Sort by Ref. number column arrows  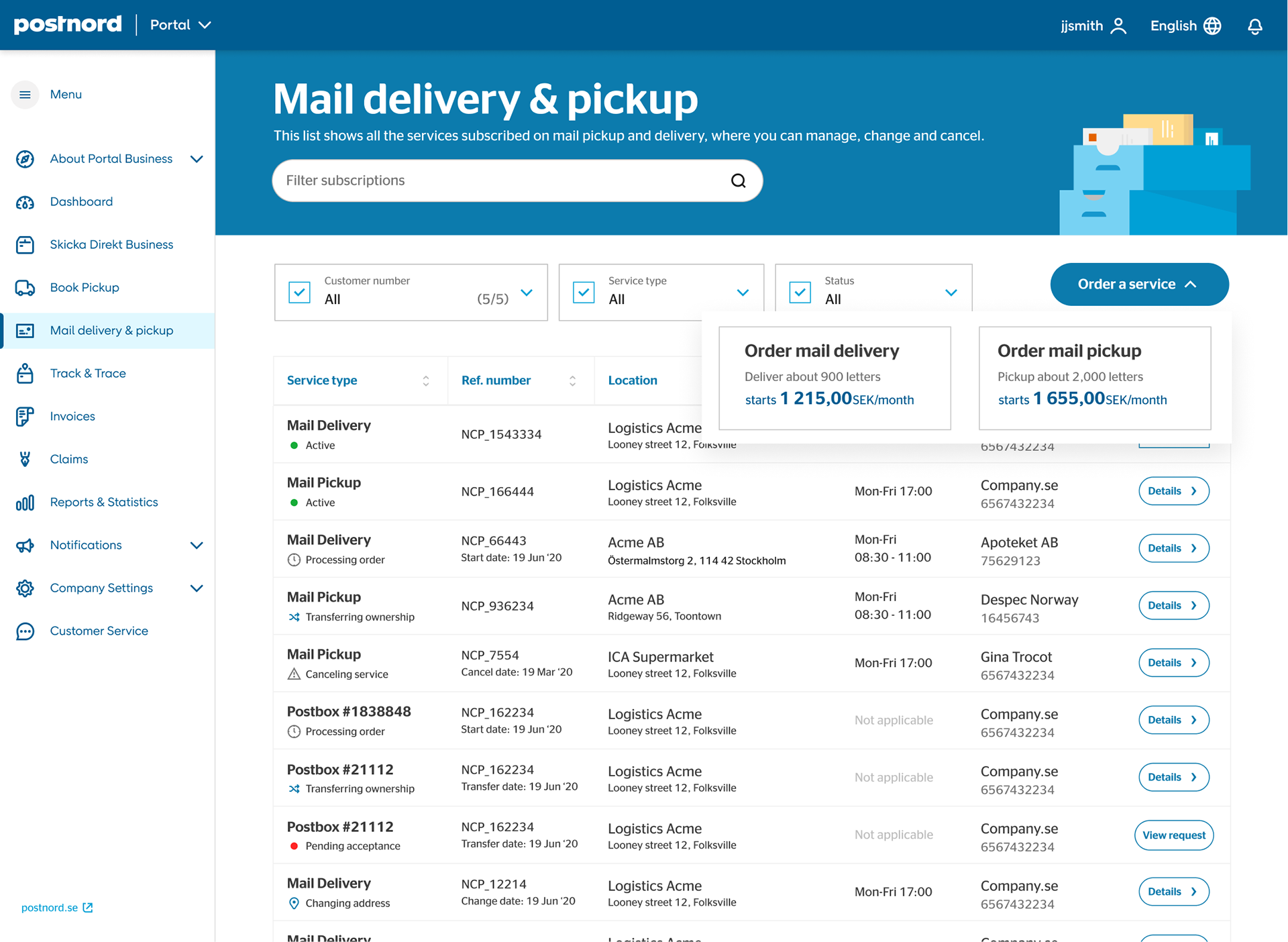(572, 381)
